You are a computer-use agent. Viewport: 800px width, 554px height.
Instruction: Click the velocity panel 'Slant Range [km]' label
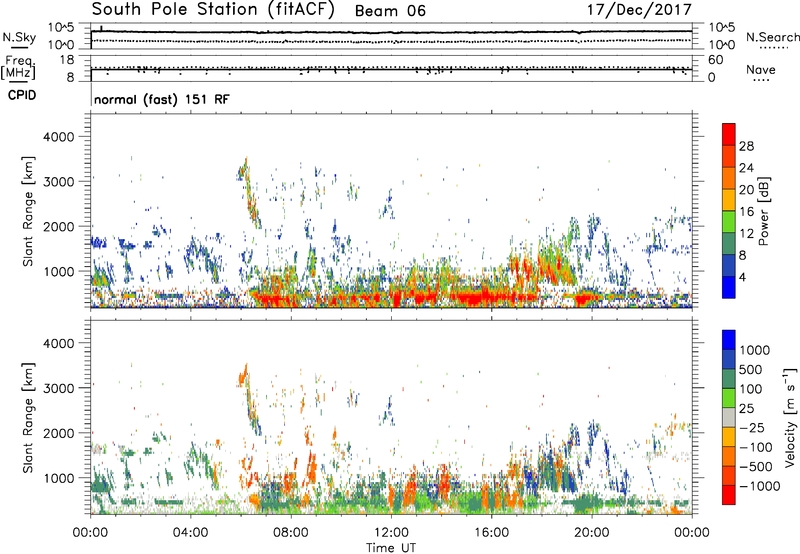point(28,417)
